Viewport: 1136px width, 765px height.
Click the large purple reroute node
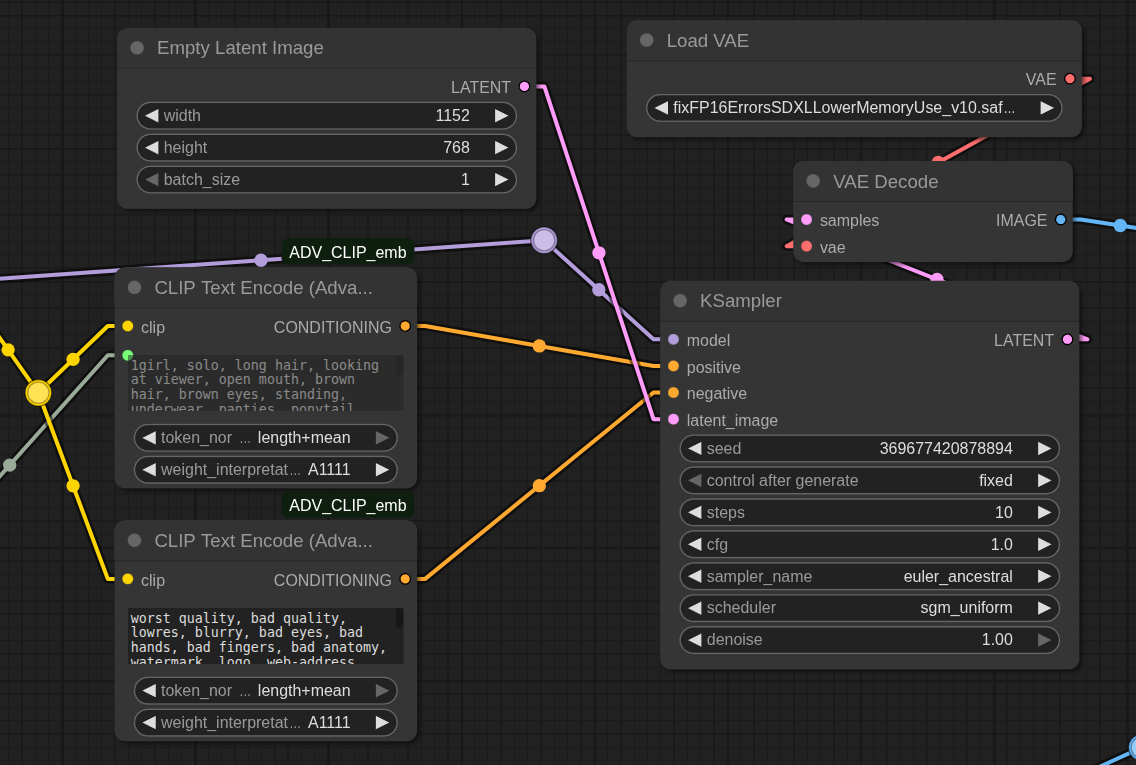[x=544, y=240]
